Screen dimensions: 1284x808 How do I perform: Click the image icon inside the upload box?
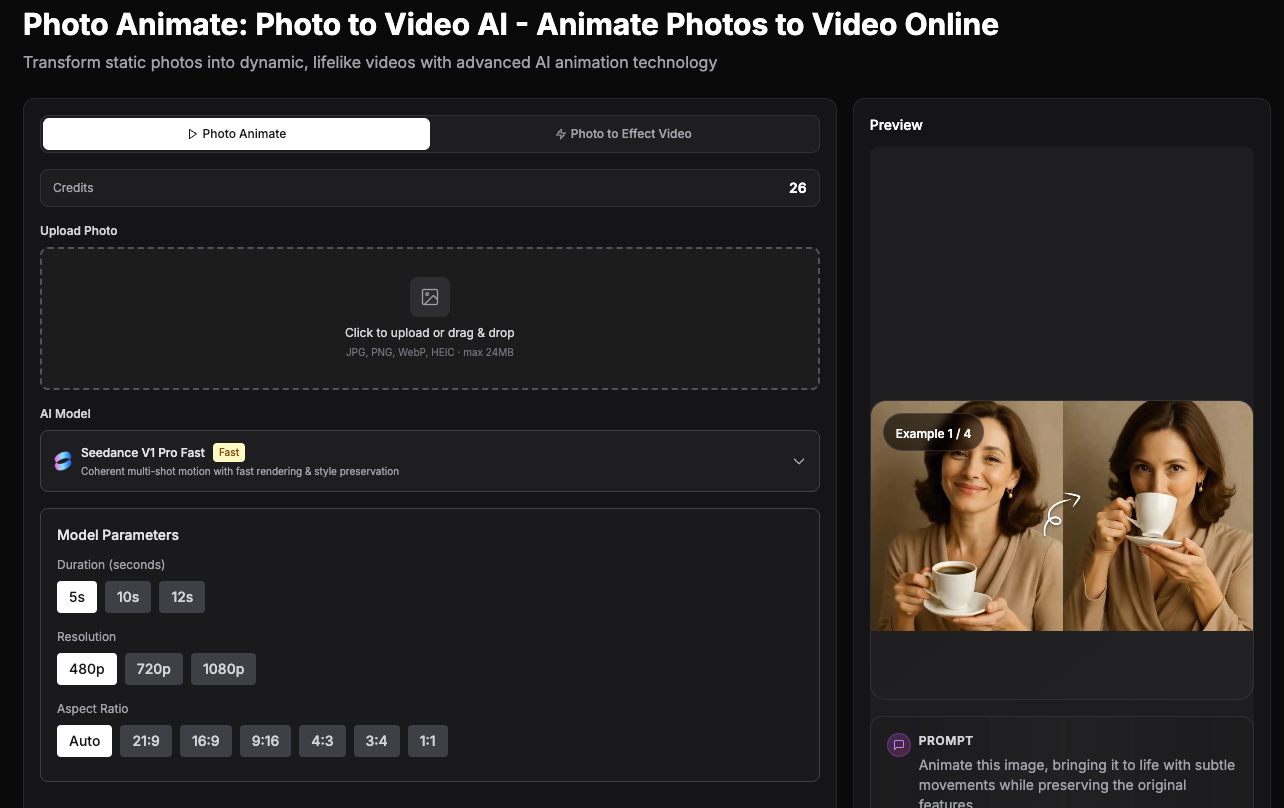pos(429,296)
